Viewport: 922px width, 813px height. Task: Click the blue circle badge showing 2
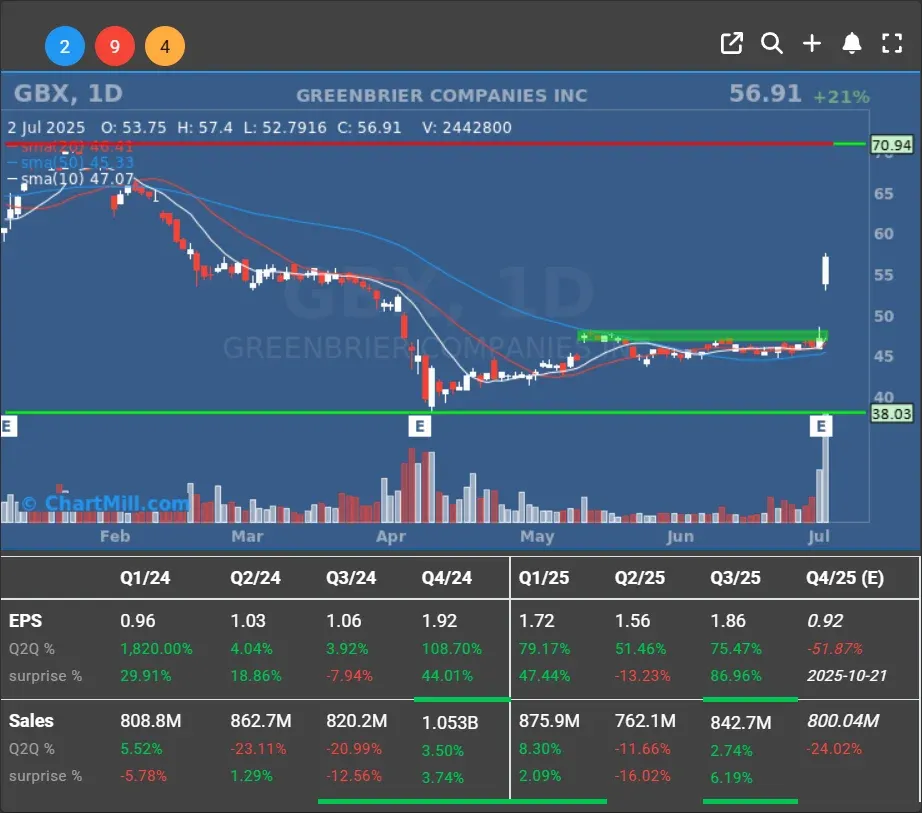pos(65,46)
